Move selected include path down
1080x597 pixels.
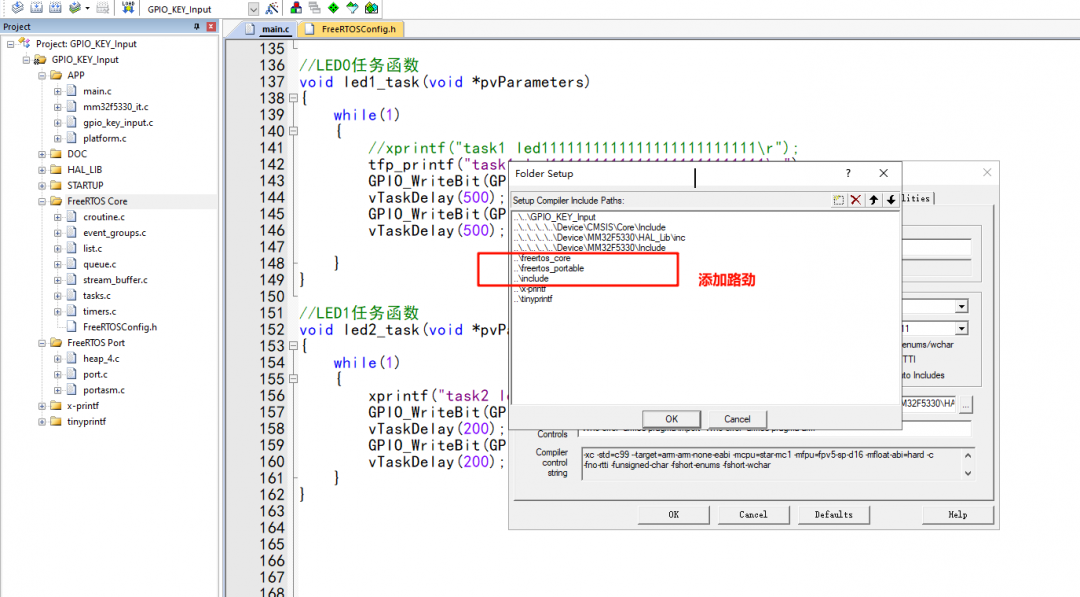pos(891,199)
